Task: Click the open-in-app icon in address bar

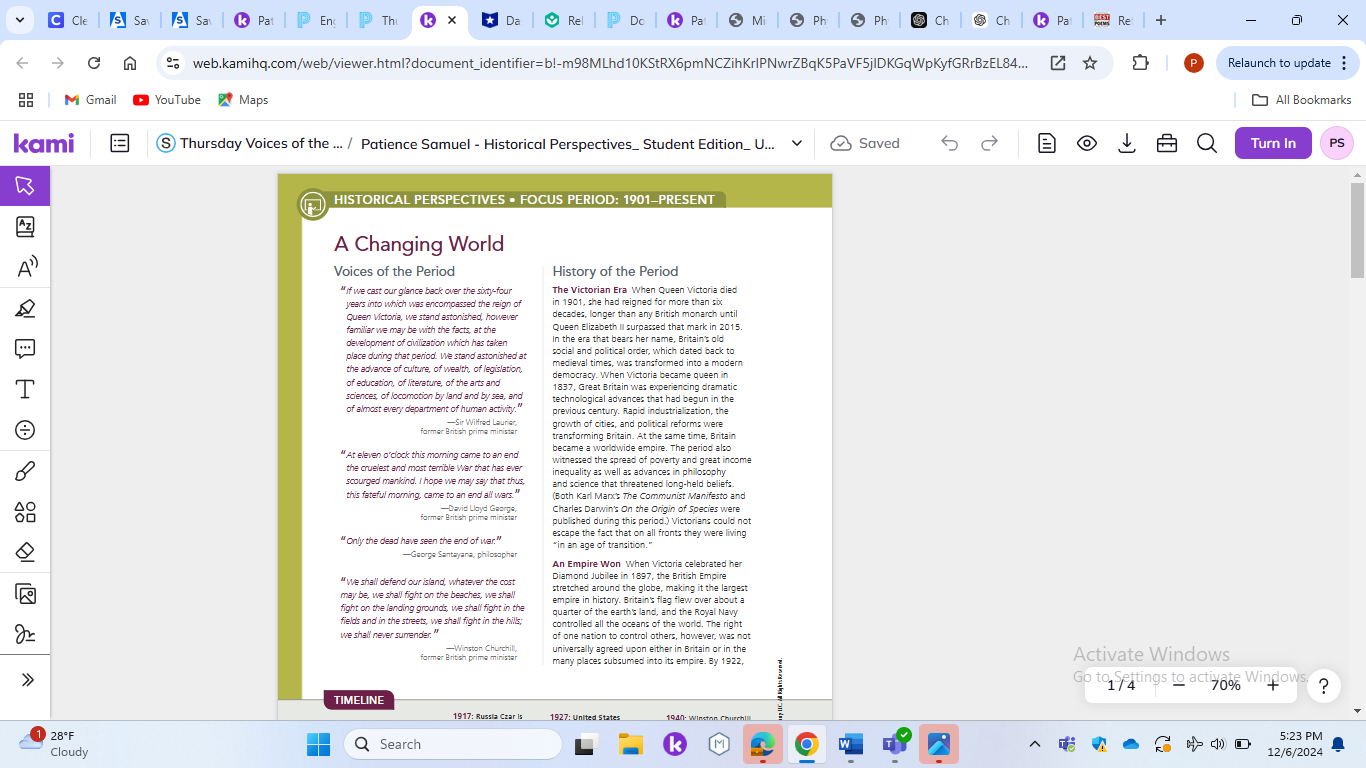Action: coord(1058,63)
